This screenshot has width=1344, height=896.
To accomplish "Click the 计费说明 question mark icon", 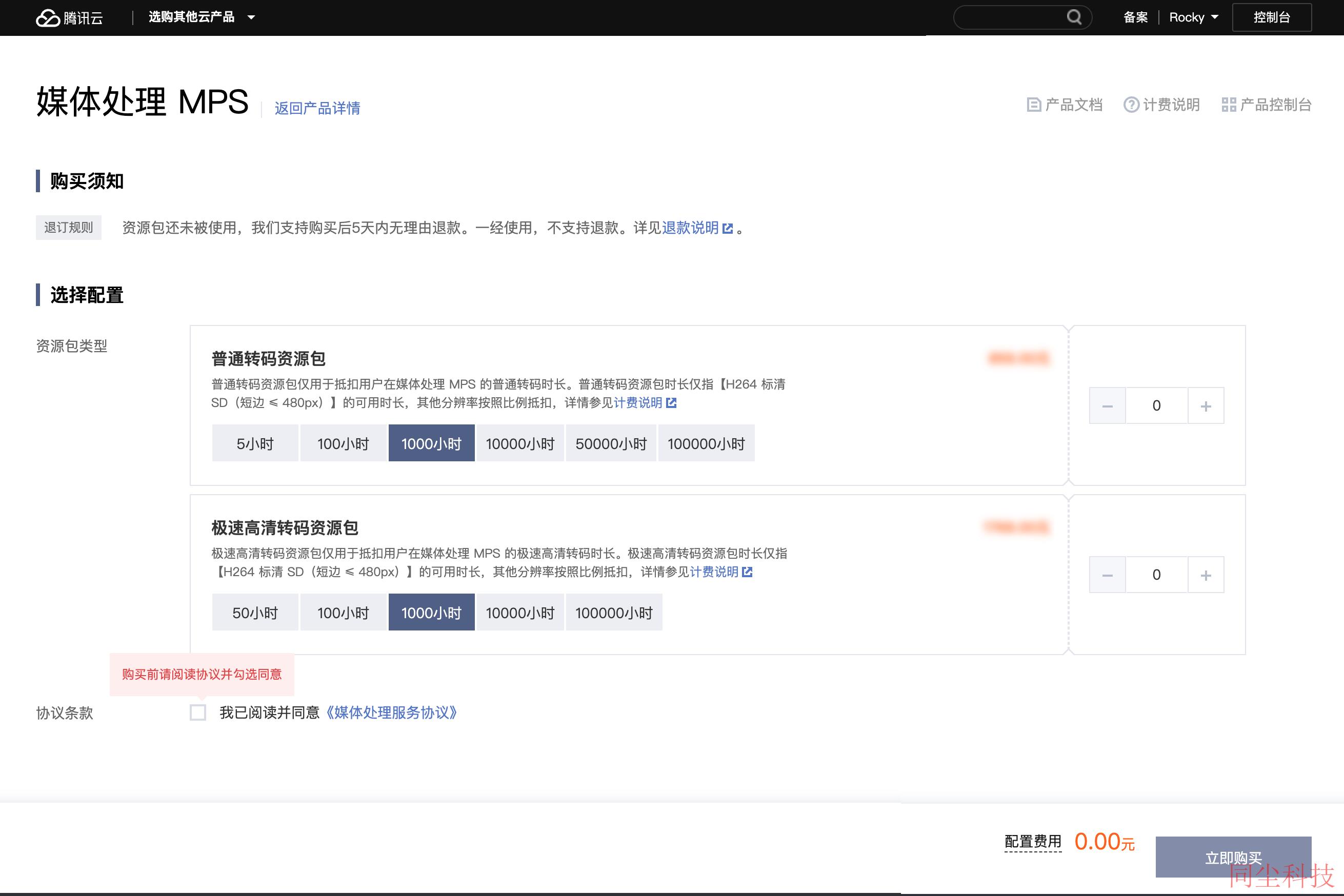I will coord(1131,105).
